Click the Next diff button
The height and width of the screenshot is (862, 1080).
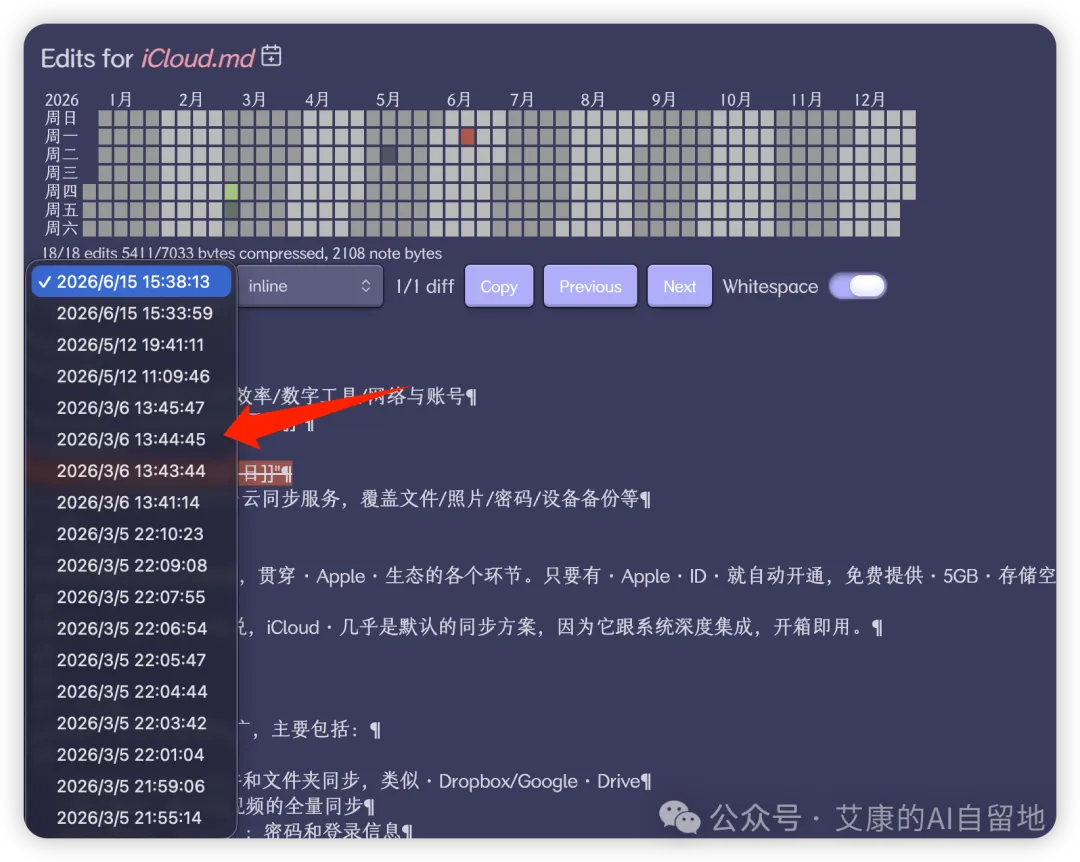point(679,286)
